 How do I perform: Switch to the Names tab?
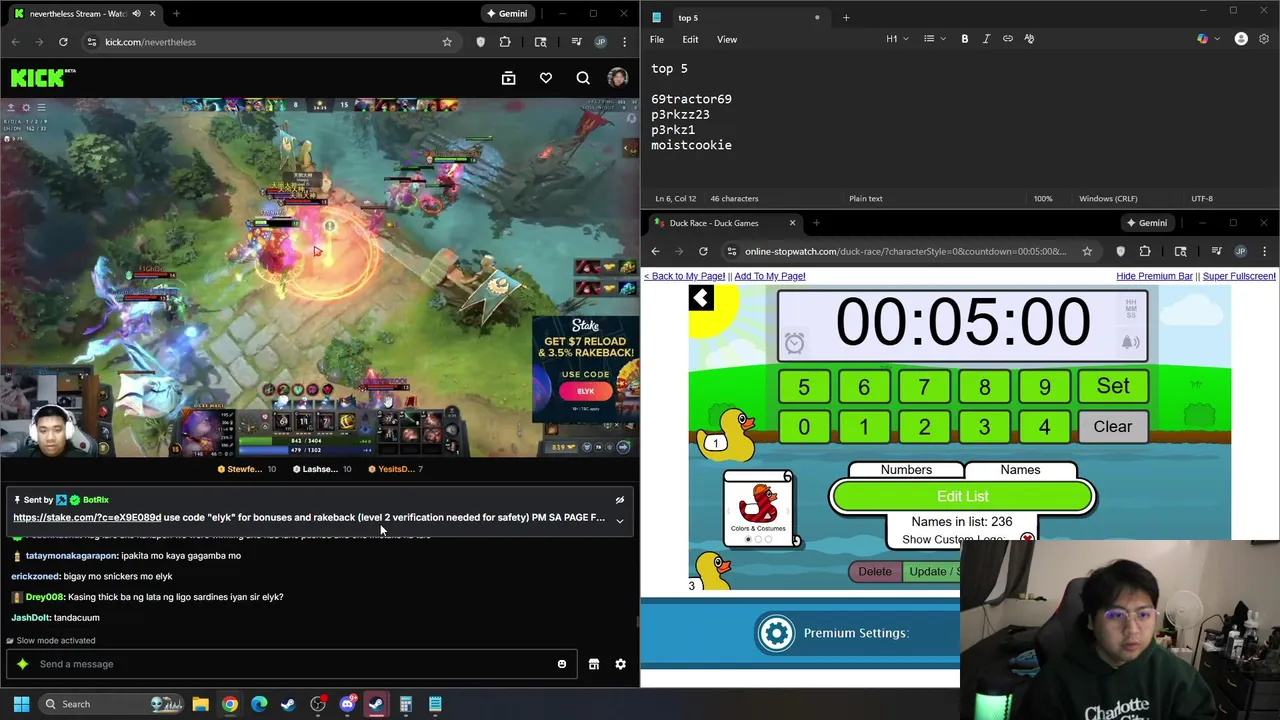[1020, 470]
